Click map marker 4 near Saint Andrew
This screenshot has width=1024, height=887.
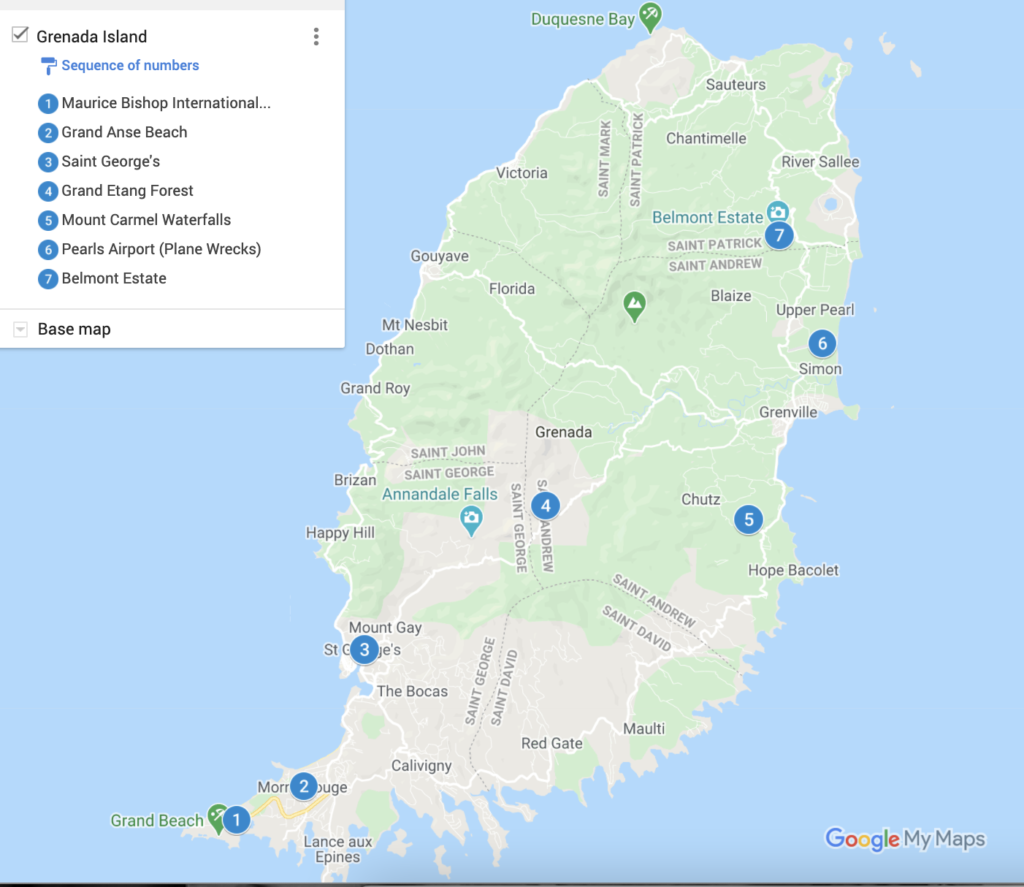click(x=545, y=506)
